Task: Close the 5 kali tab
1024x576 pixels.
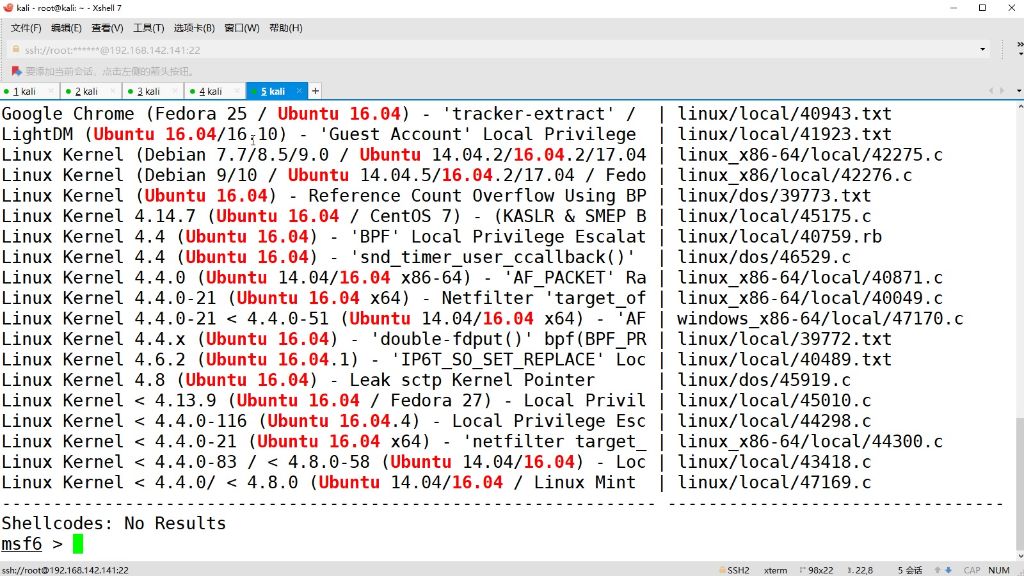Action: [299, 91]
